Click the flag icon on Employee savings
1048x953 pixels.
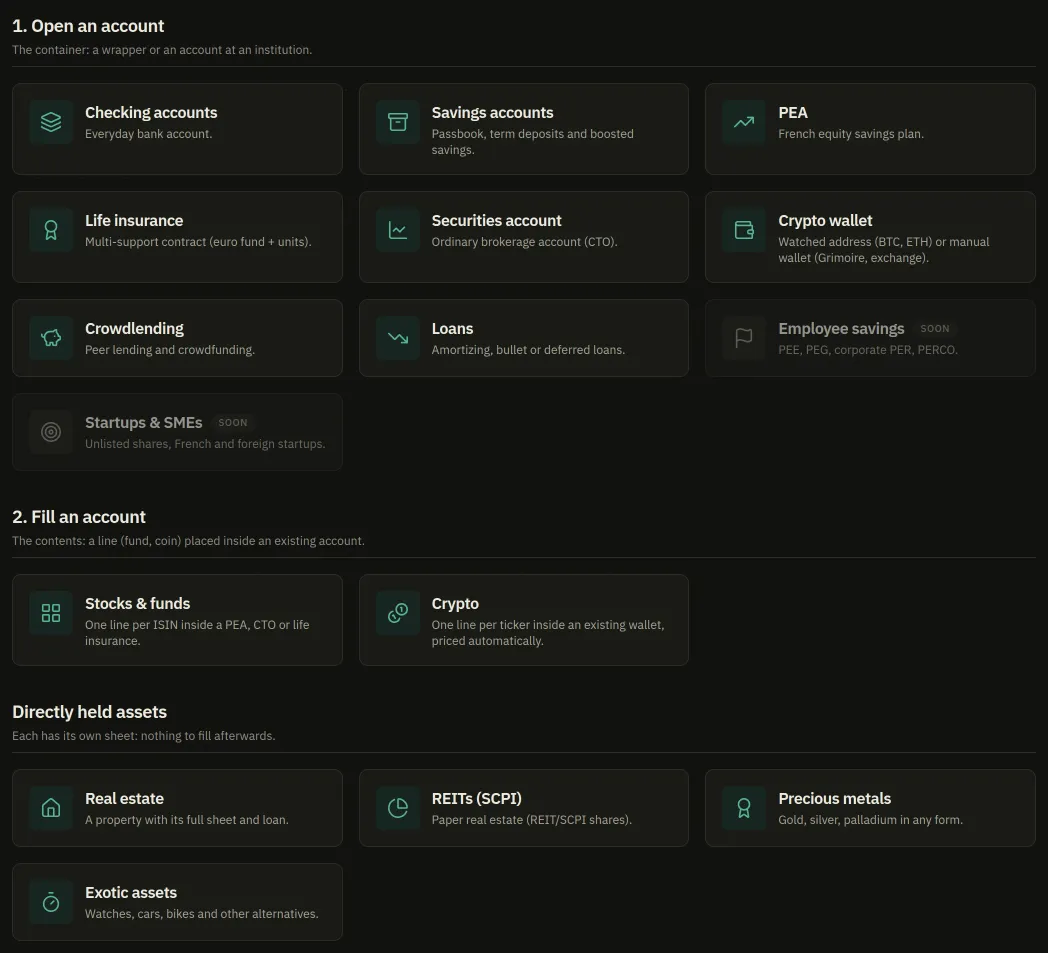pyautogui.click(x=744, y=338)
